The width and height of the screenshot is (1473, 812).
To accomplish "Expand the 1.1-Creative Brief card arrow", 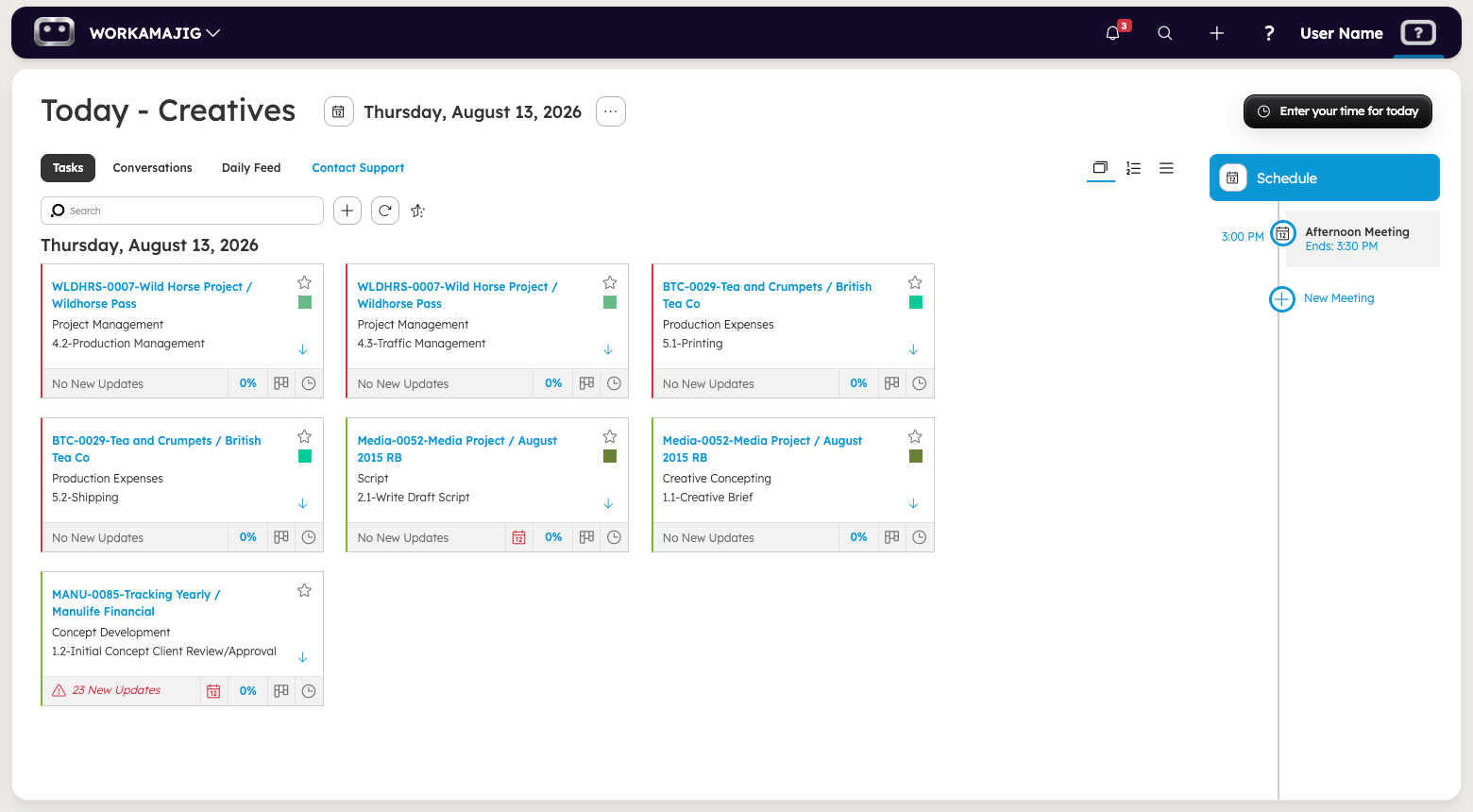I will pyautogui.click(x=913, y=503).
